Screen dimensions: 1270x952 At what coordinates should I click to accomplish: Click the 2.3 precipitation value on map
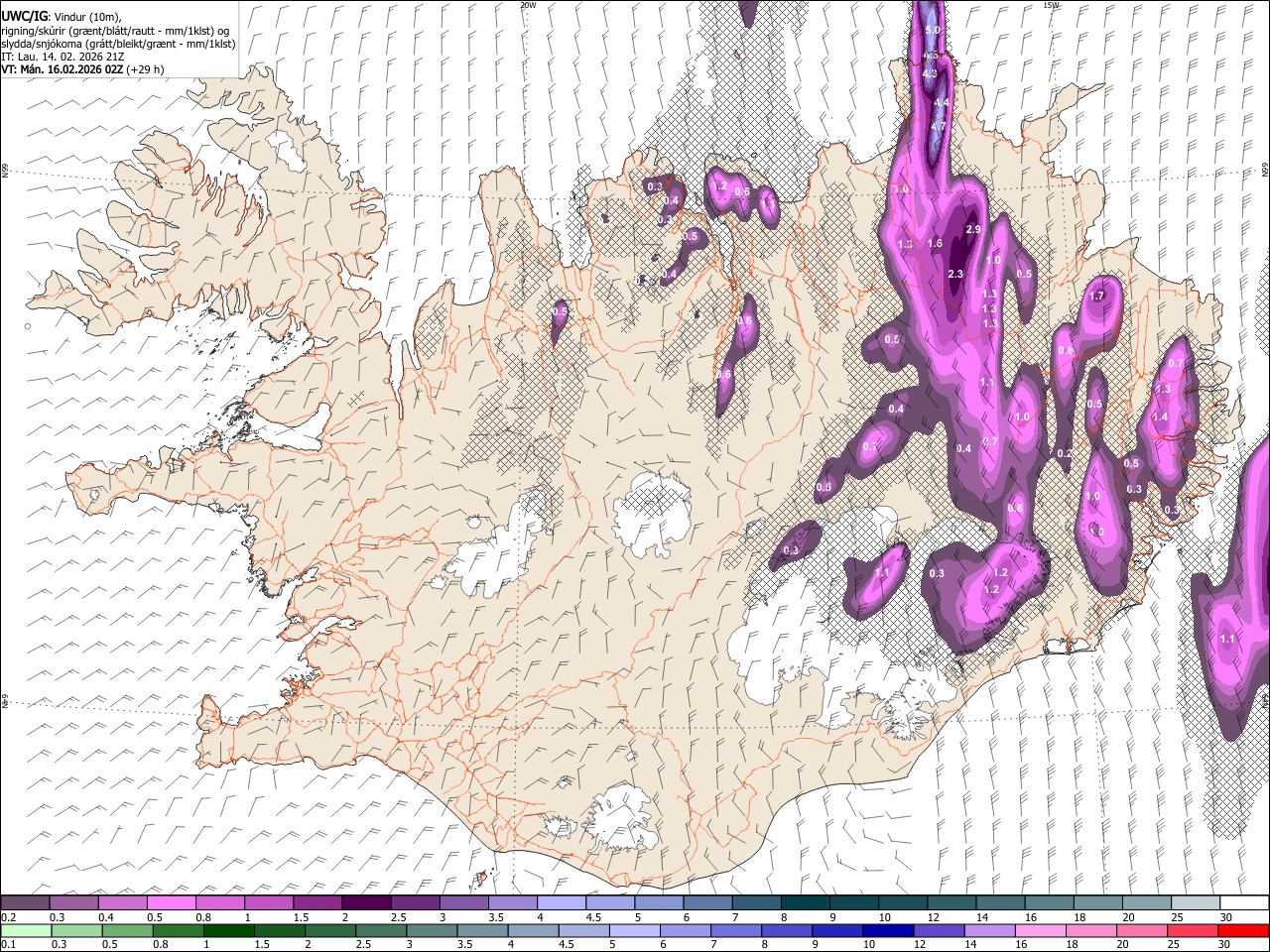[x=955, y=275]
